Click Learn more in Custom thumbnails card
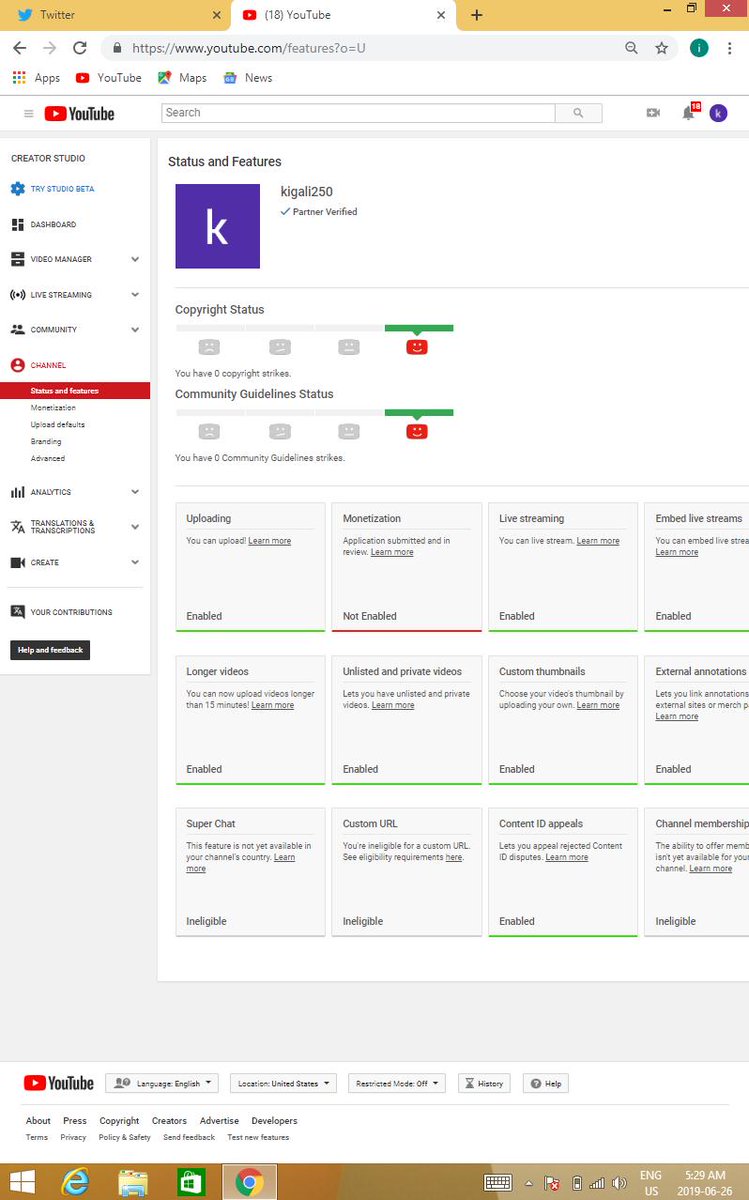 coord(598,705)
